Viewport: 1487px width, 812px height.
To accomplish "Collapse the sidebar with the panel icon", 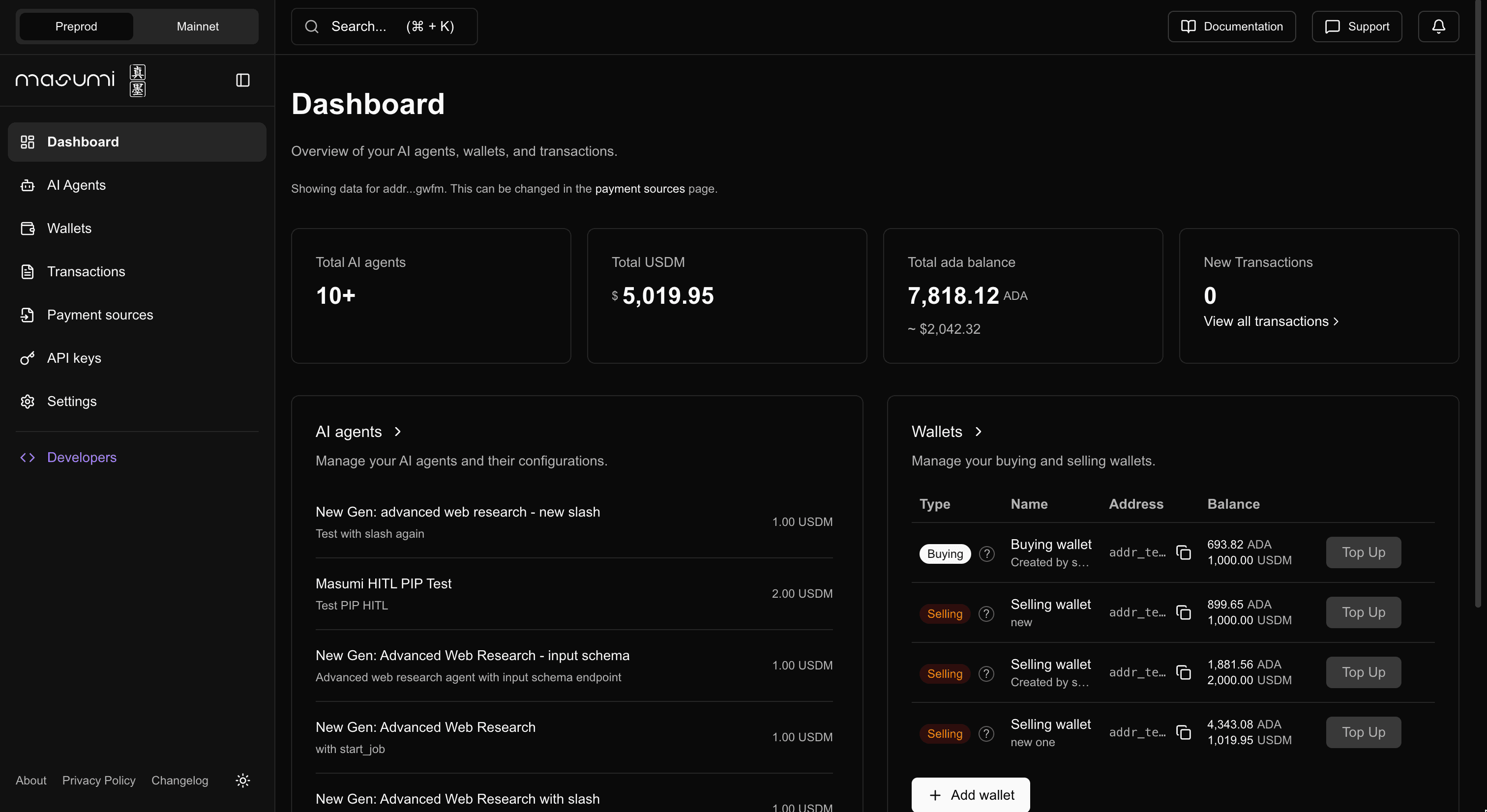I will pos(242,80).
